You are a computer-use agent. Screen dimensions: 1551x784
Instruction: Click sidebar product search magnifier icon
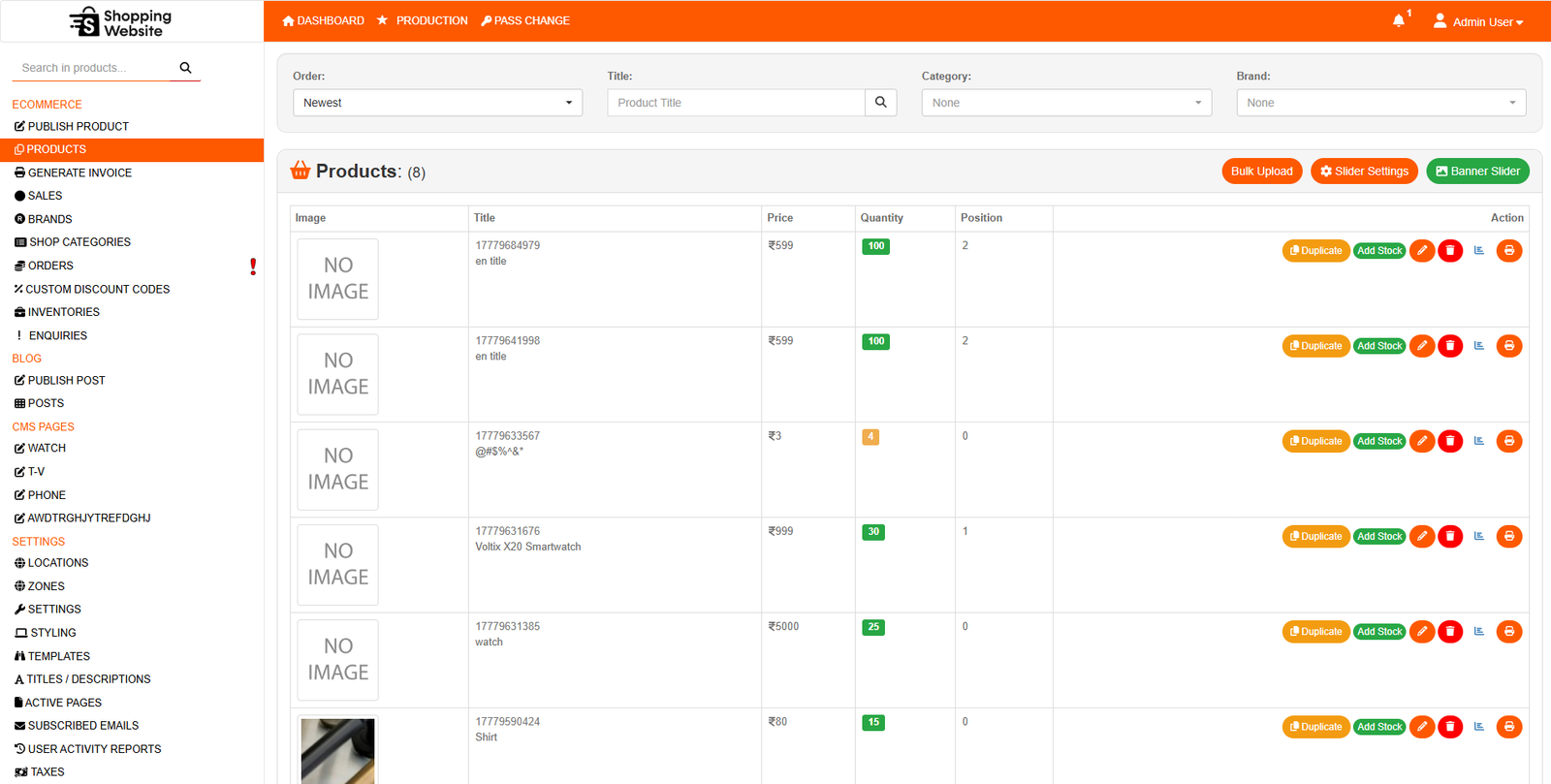point(185,68)
